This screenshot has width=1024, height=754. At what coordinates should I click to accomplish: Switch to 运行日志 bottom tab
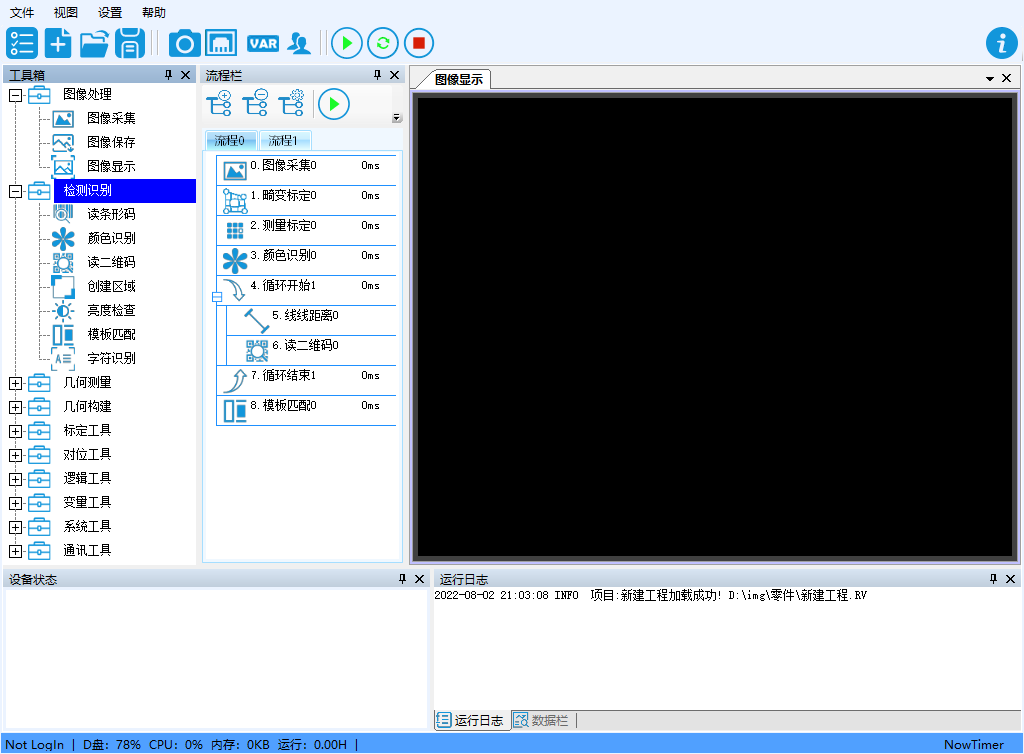tap(471, 720)
